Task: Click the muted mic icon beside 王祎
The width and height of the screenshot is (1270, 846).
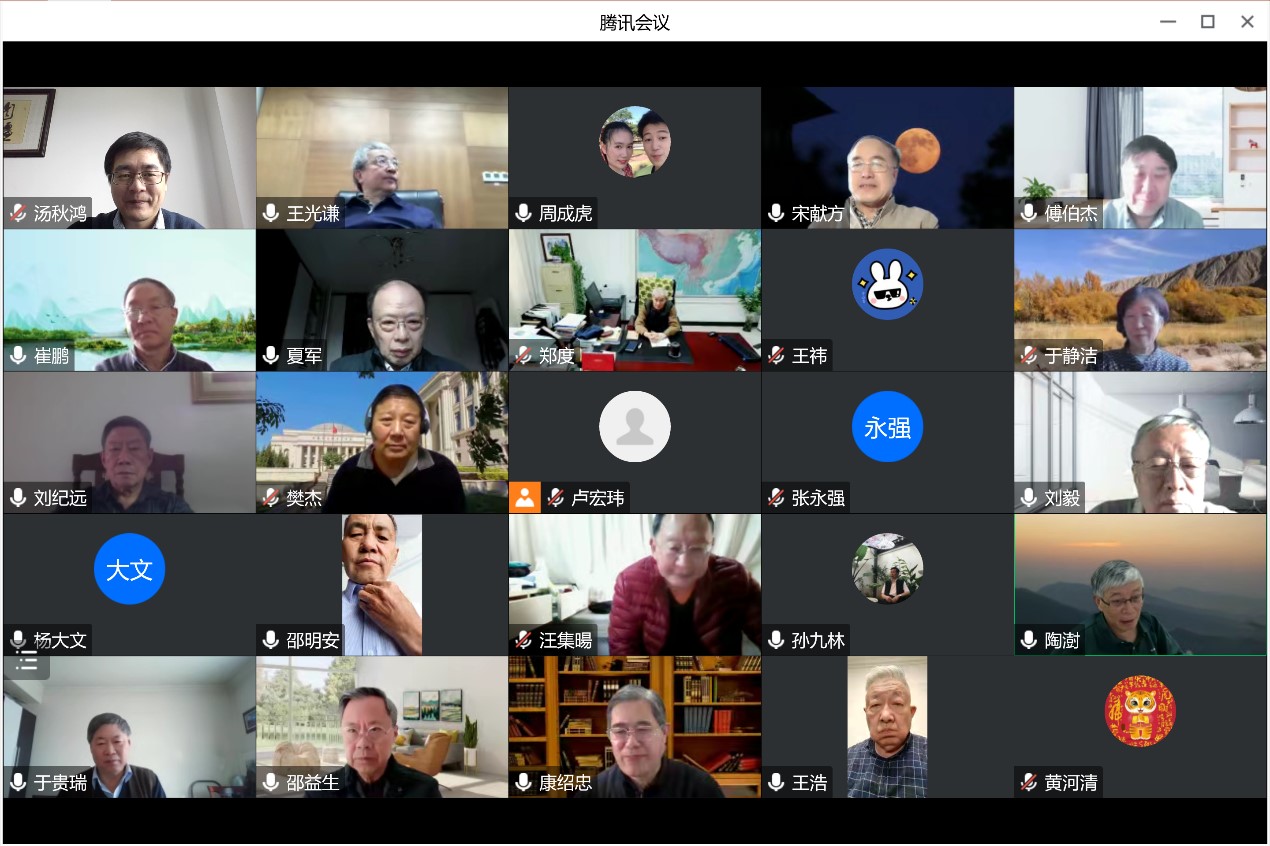Action: point(776,355)
